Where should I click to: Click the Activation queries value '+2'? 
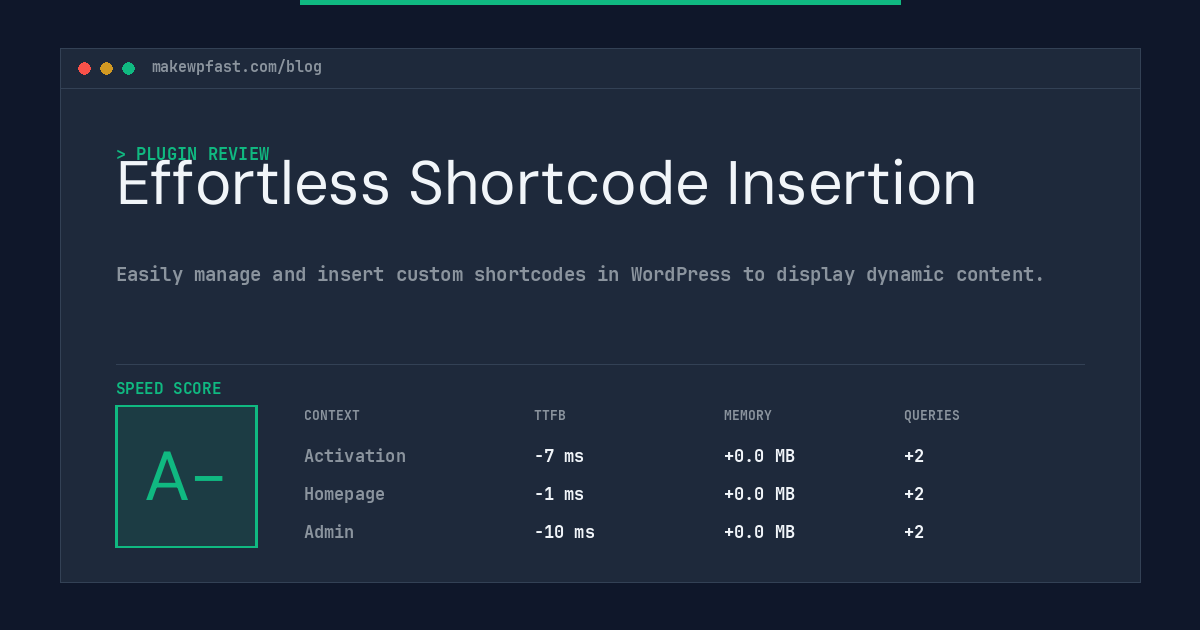pyautogui.click(x=914, y=456)
